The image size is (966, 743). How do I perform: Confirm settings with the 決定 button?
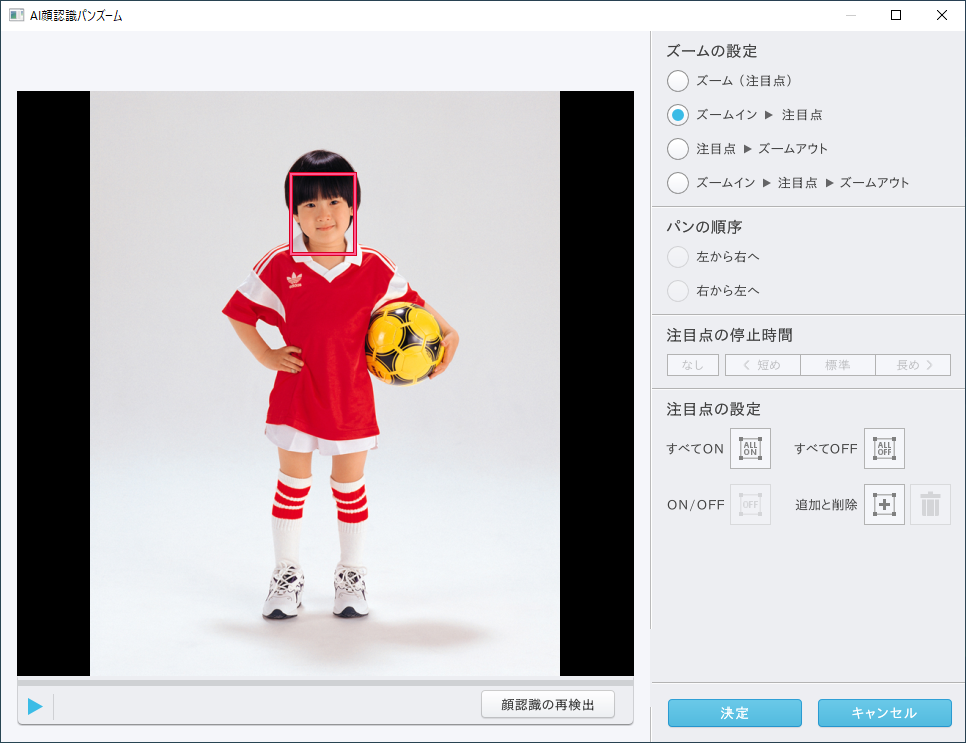(734, 713)
